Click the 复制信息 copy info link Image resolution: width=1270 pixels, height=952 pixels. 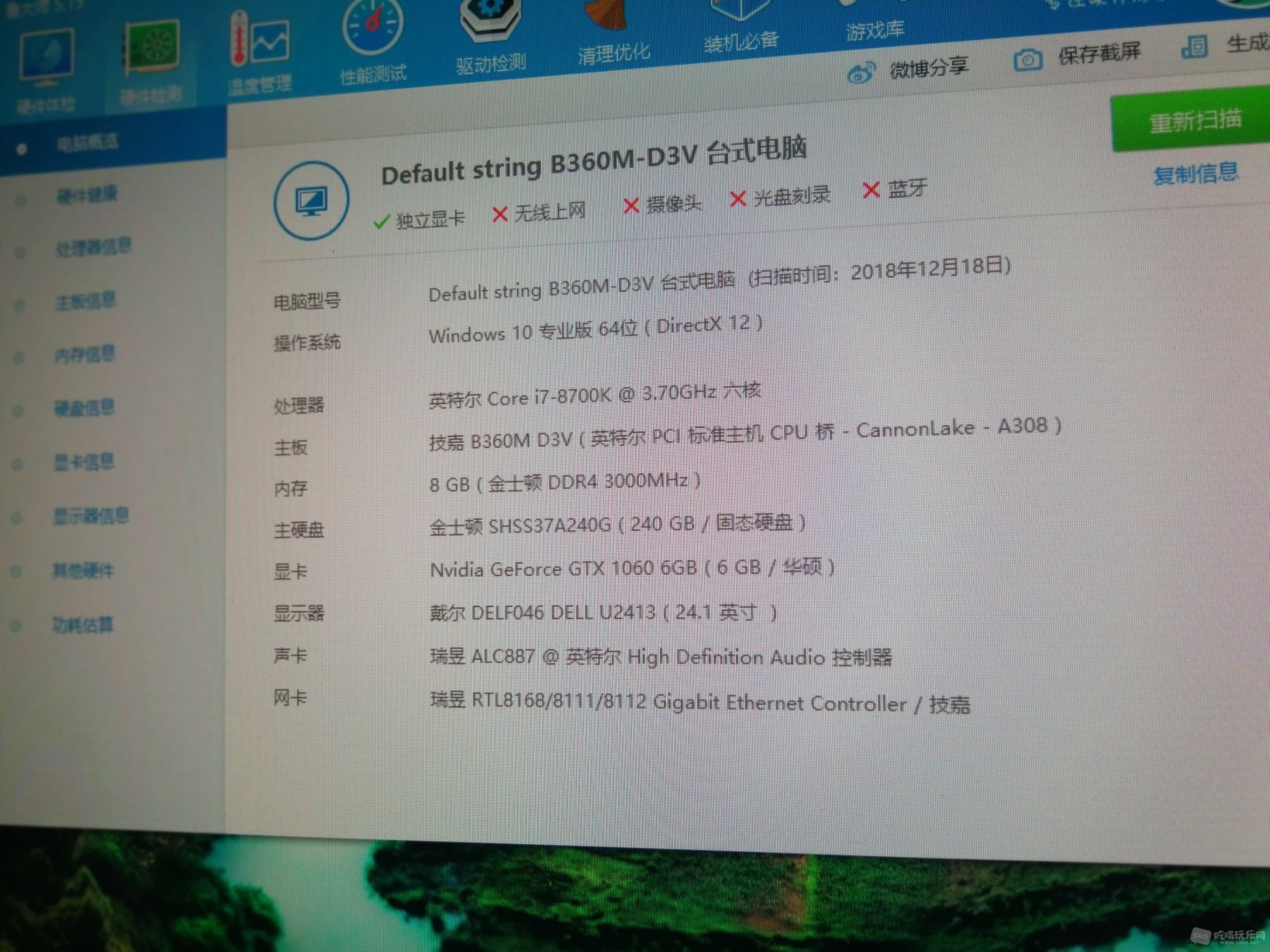point(1195,173)
